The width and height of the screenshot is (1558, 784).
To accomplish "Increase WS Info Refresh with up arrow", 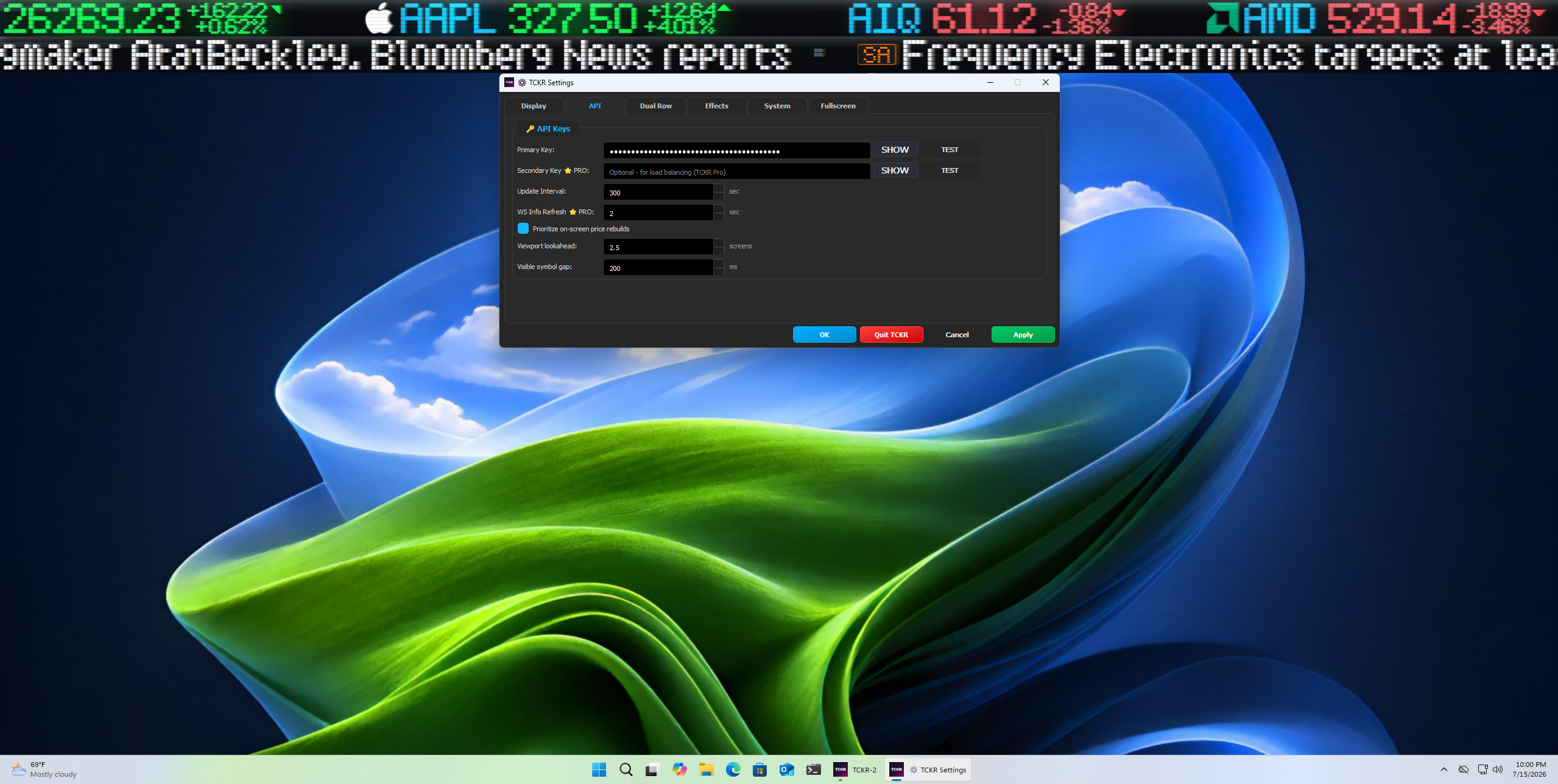I will 719,209.
